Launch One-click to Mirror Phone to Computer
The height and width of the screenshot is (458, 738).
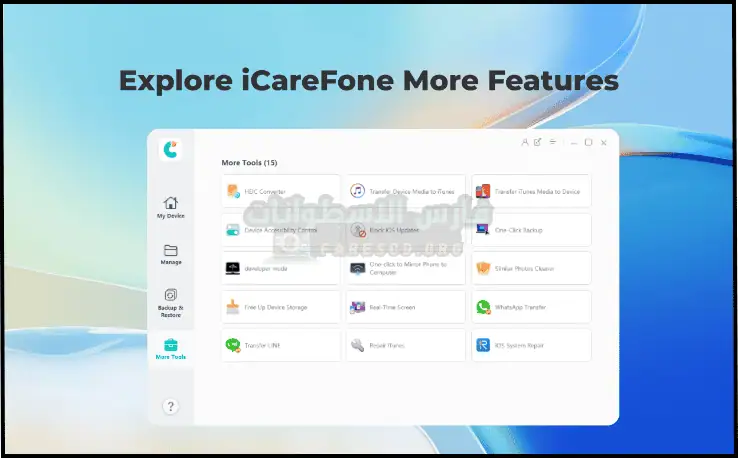(406, 268)
